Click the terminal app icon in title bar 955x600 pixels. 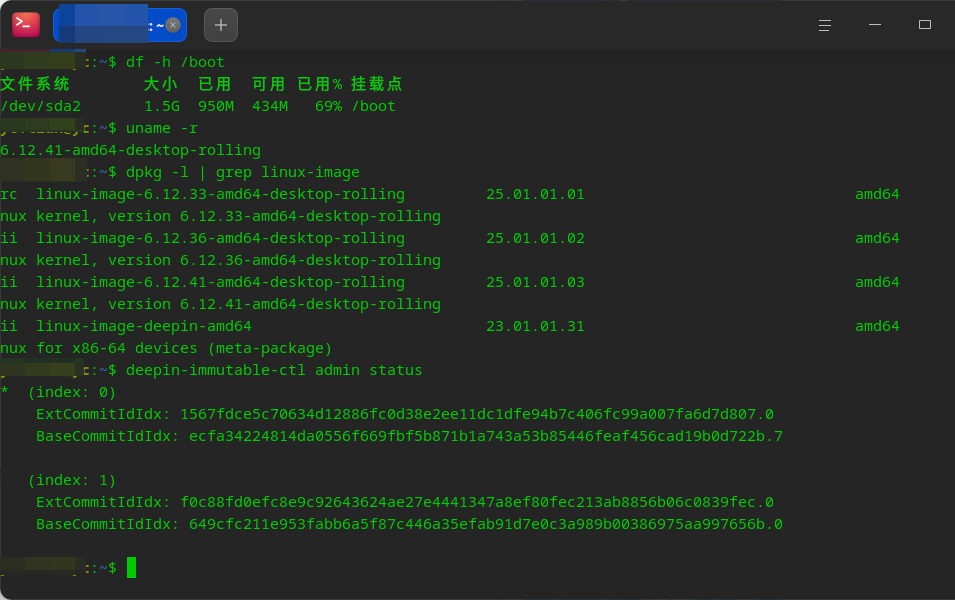tap(26, 25)
